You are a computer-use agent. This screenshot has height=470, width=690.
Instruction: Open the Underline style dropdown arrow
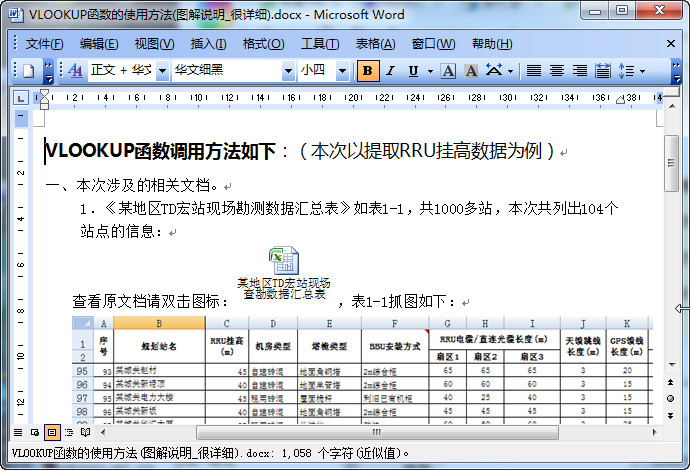click(430, 71)
